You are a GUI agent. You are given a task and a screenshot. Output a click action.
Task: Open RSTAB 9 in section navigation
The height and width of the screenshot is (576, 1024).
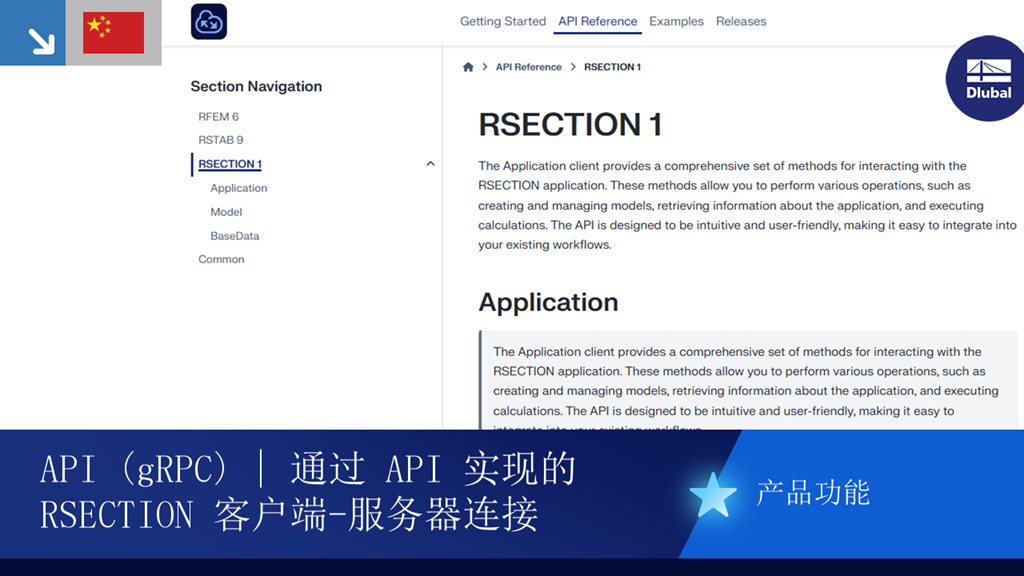click(x=221, y=140)
